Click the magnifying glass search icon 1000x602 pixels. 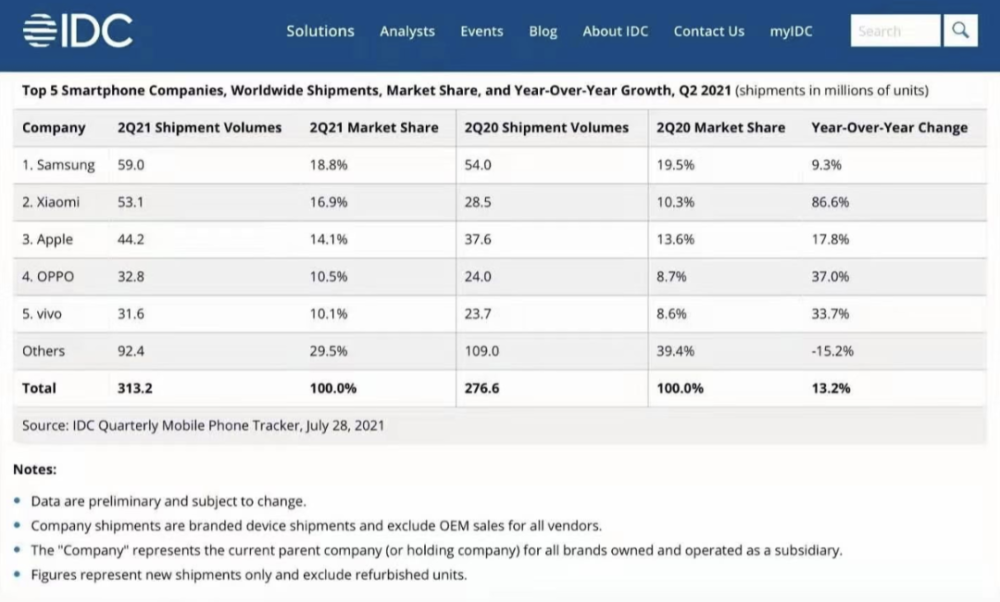click(x=959, y=31)
